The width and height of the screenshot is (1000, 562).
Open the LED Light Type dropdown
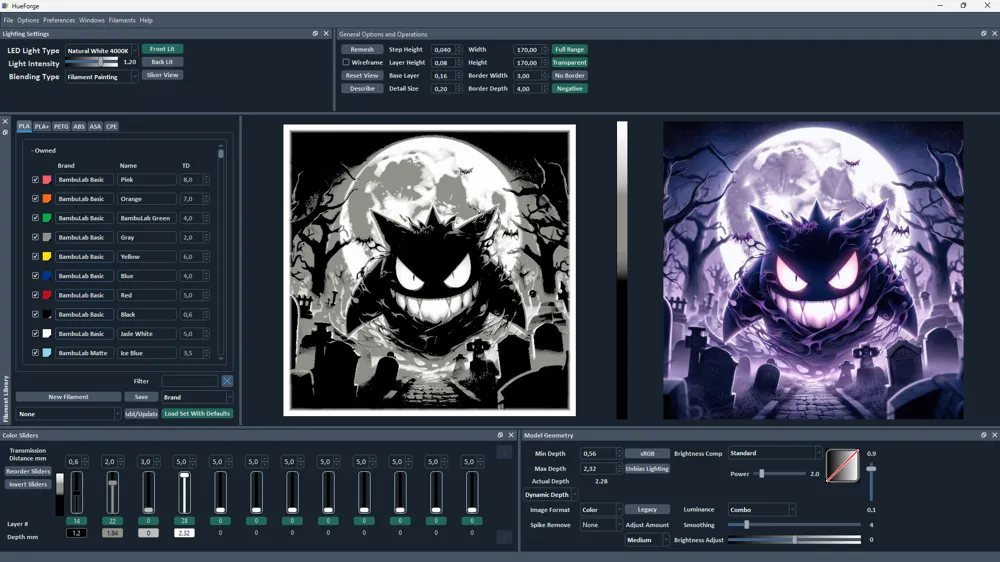[x=101, y=50]
